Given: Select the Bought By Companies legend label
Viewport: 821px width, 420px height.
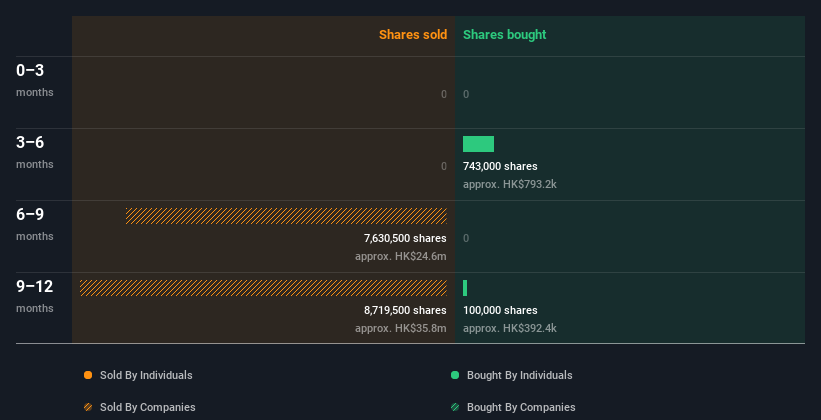Looking at the screenshot, I should click(x=521, y=407).
